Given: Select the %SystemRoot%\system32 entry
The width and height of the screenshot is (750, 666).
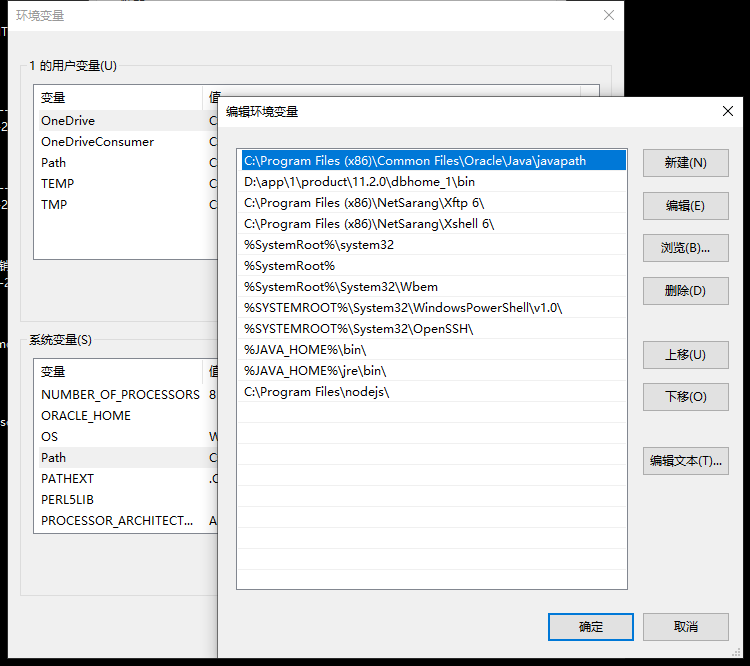Looking at the screenshot, I should click(433, 245).
